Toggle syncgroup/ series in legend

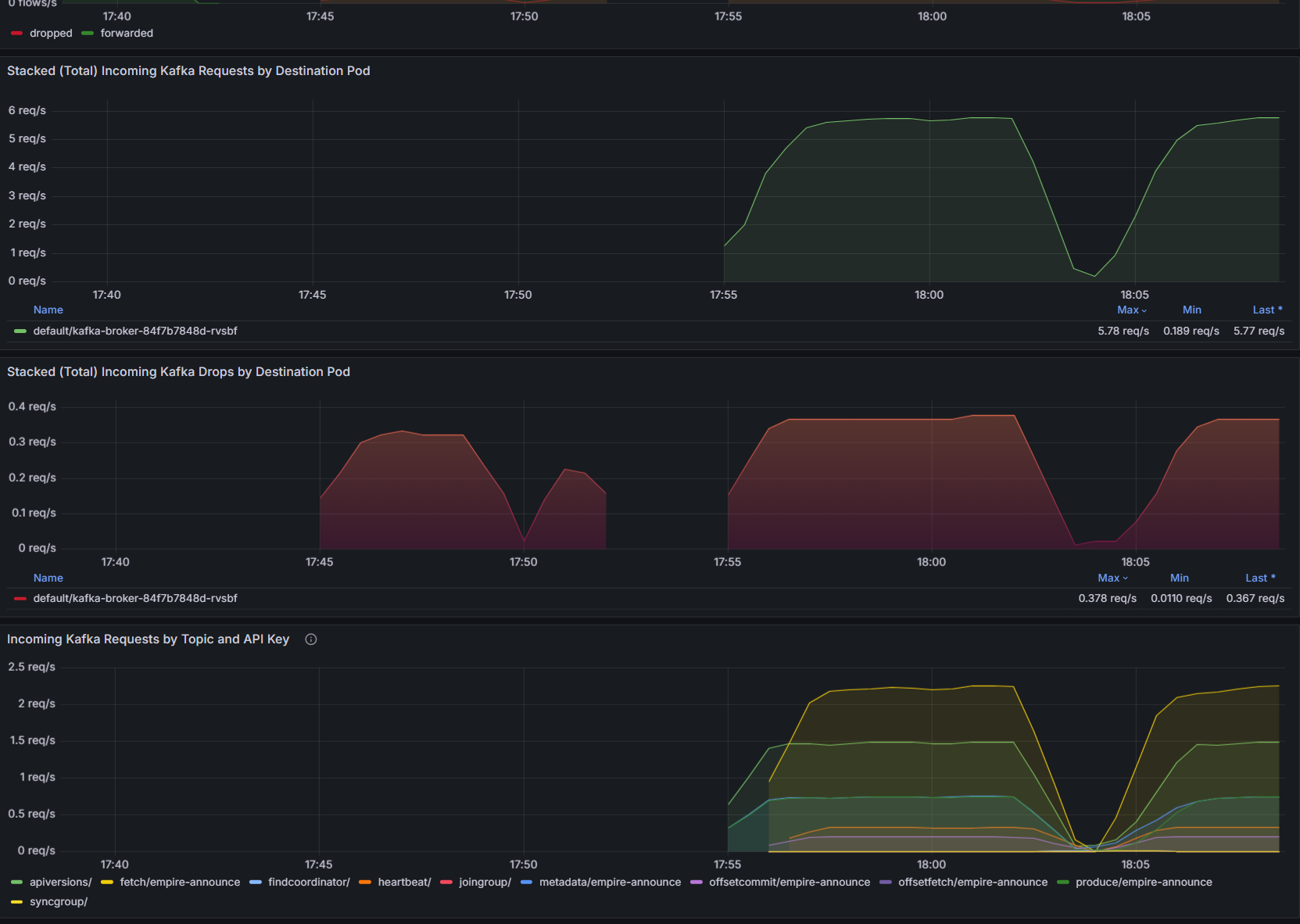click(59, 901)
